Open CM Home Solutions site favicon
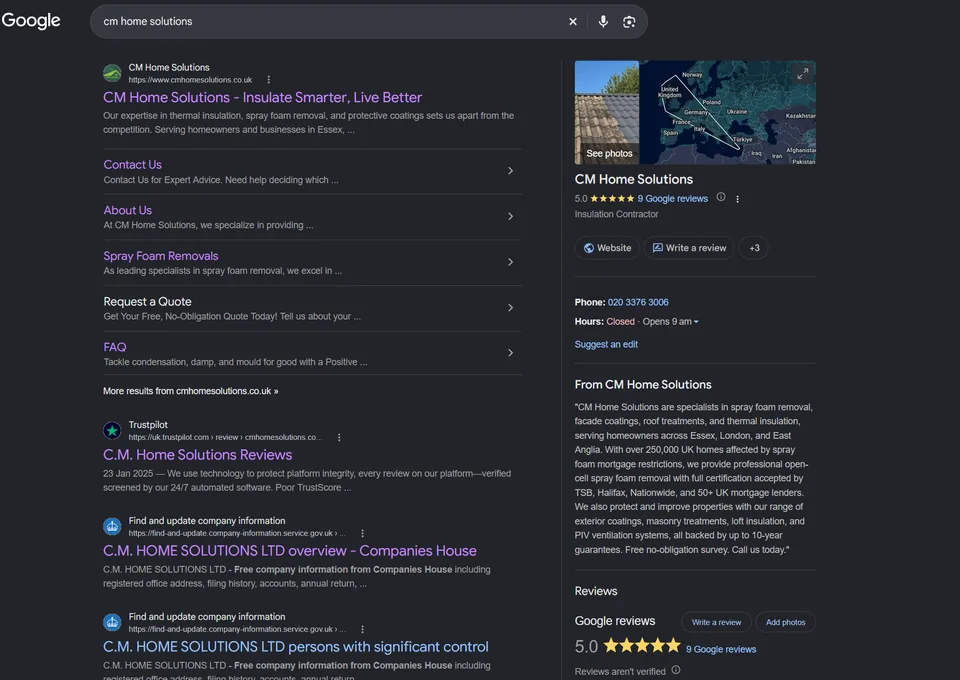This screenshot has height=680, width=960. tap(112, 73)
